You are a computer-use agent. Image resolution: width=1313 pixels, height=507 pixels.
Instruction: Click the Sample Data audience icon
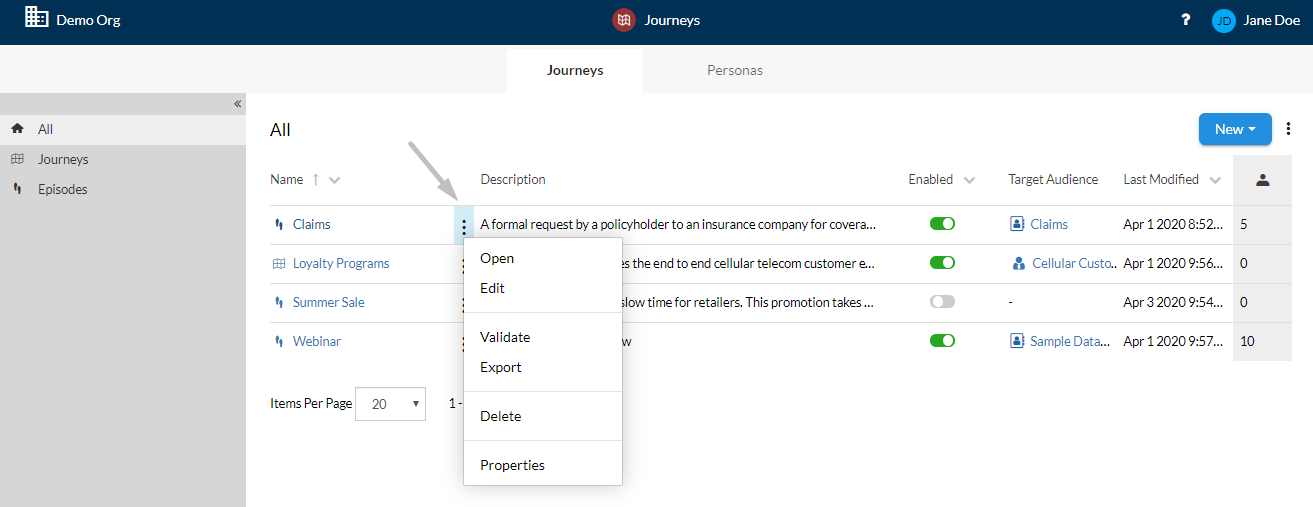click(1017, 342)
